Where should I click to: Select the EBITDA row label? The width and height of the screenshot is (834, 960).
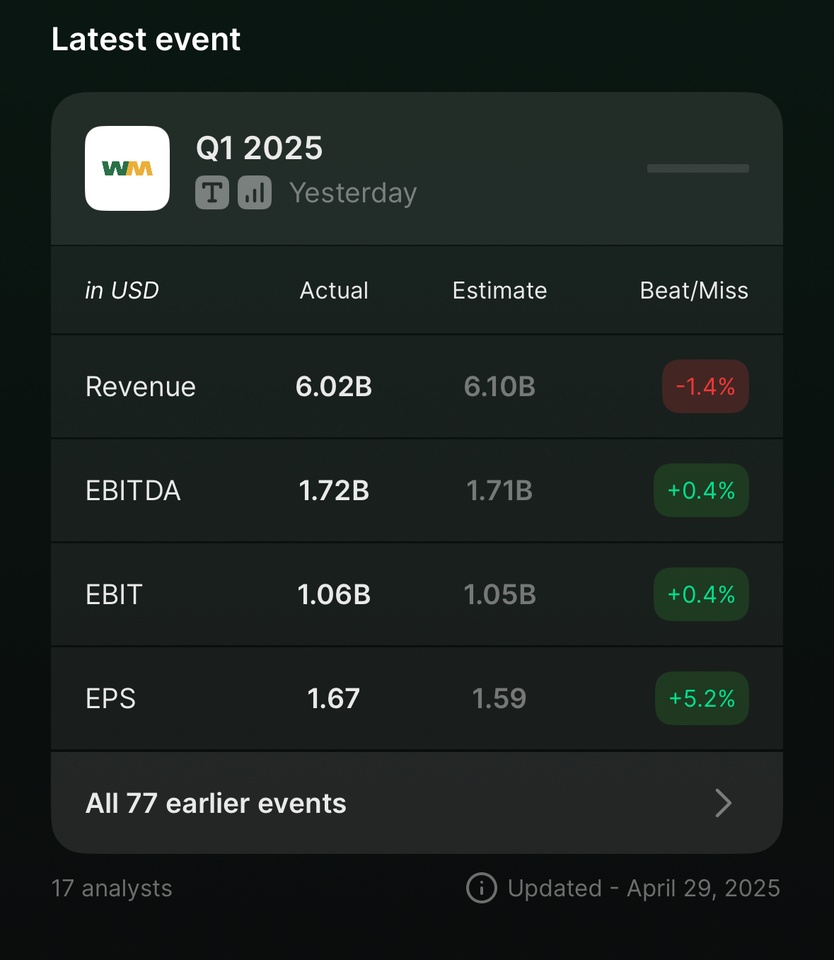pos(133,491)
